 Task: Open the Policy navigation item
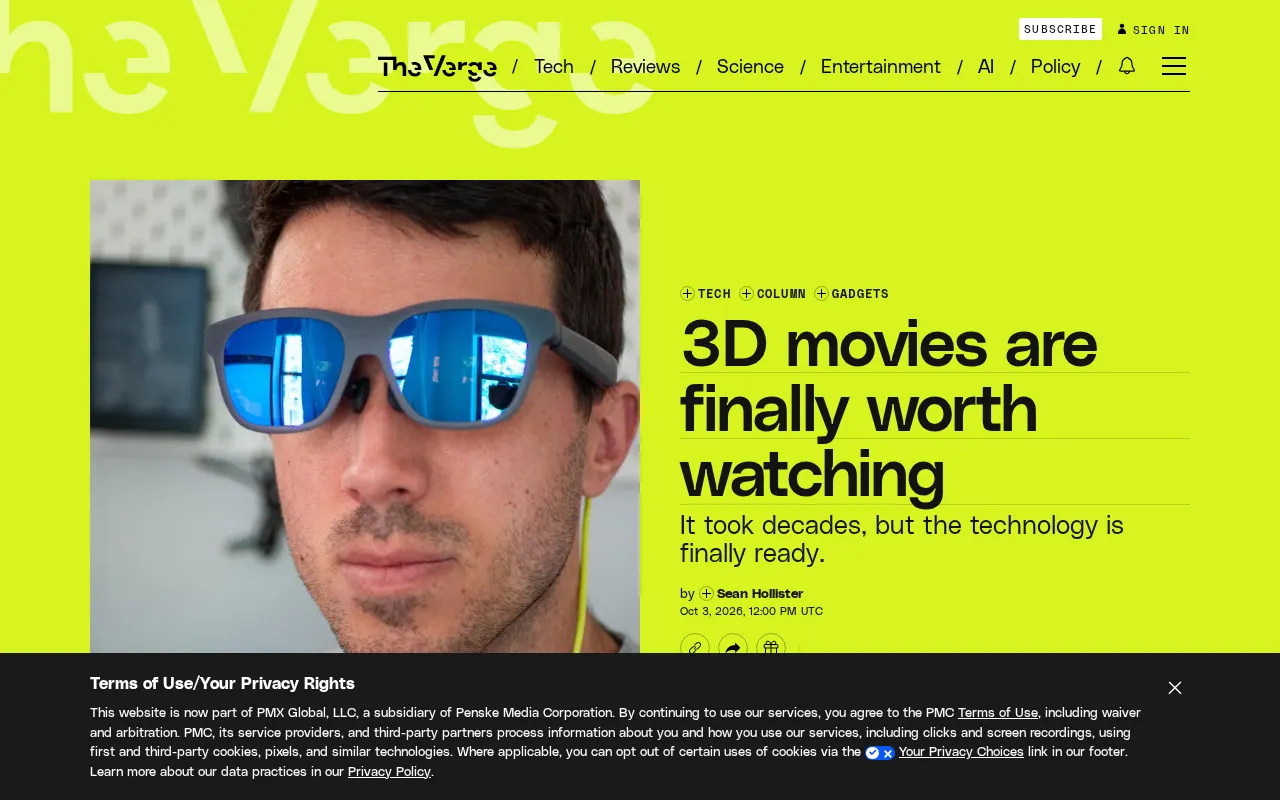(1055, 66)
